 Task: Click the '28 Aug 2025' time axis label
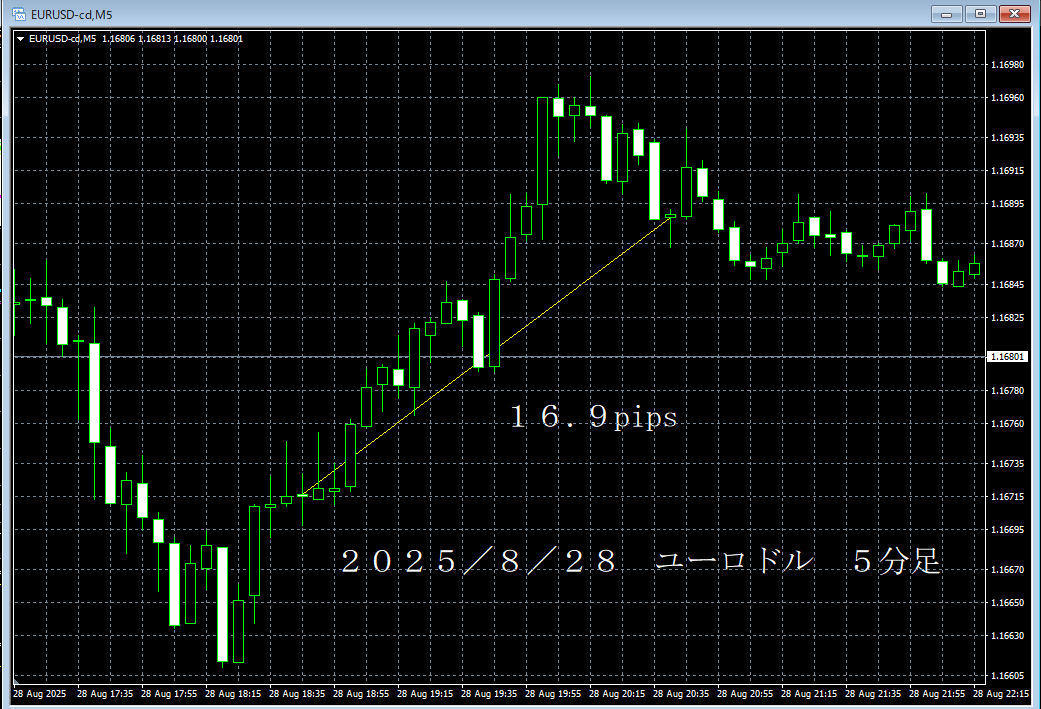40,694
